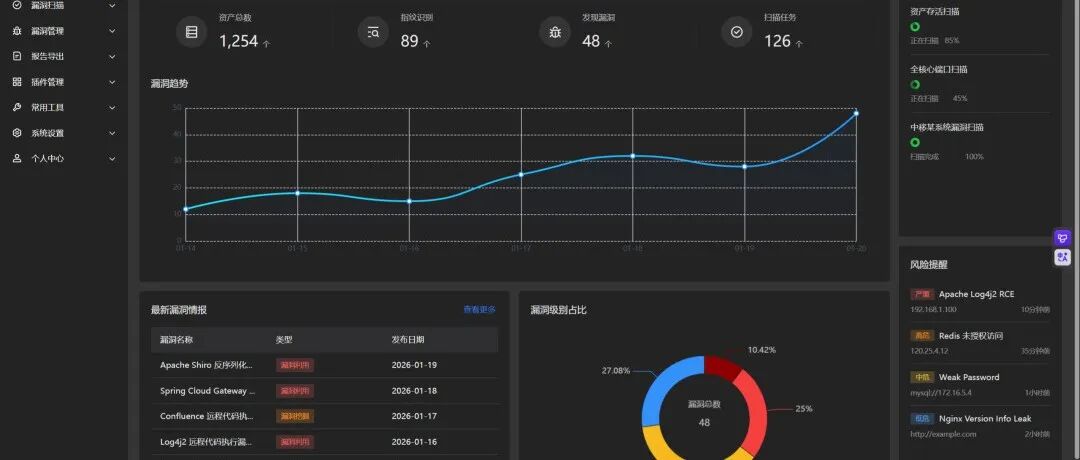Click the 中移某系统漏洞扫描 green progress ring
Screen dimensions: 1080x460
click(x=915, y=143)
